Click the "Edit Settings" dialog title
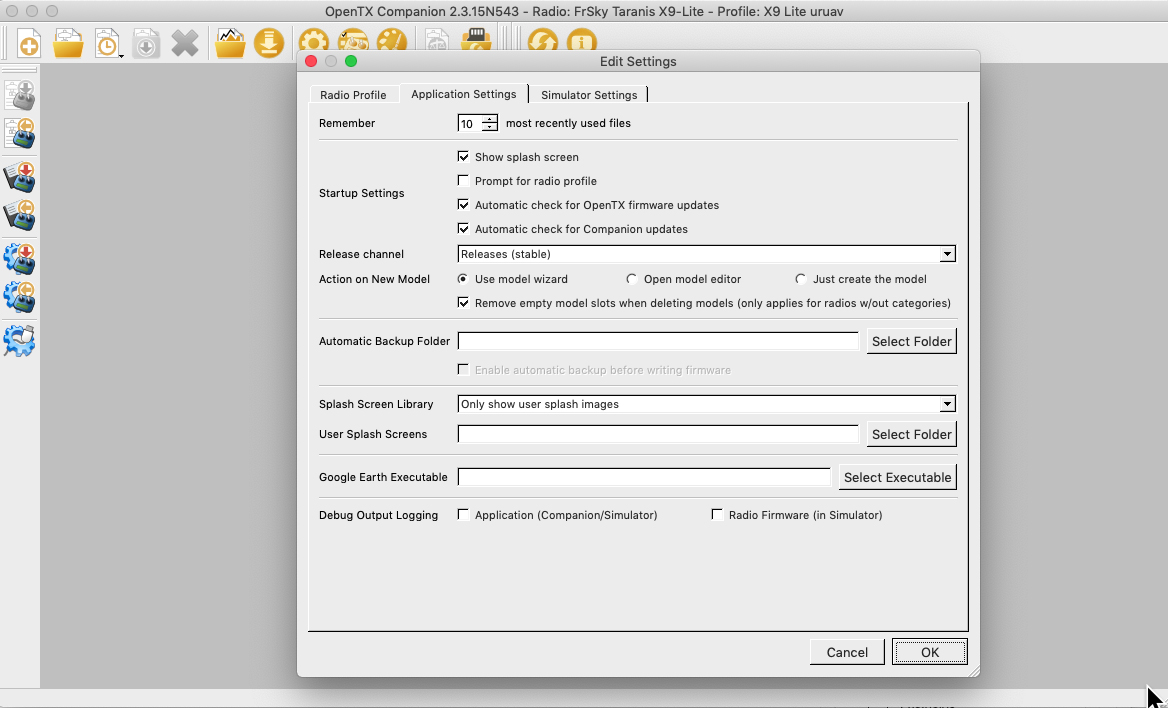 (x=638, y=61)
